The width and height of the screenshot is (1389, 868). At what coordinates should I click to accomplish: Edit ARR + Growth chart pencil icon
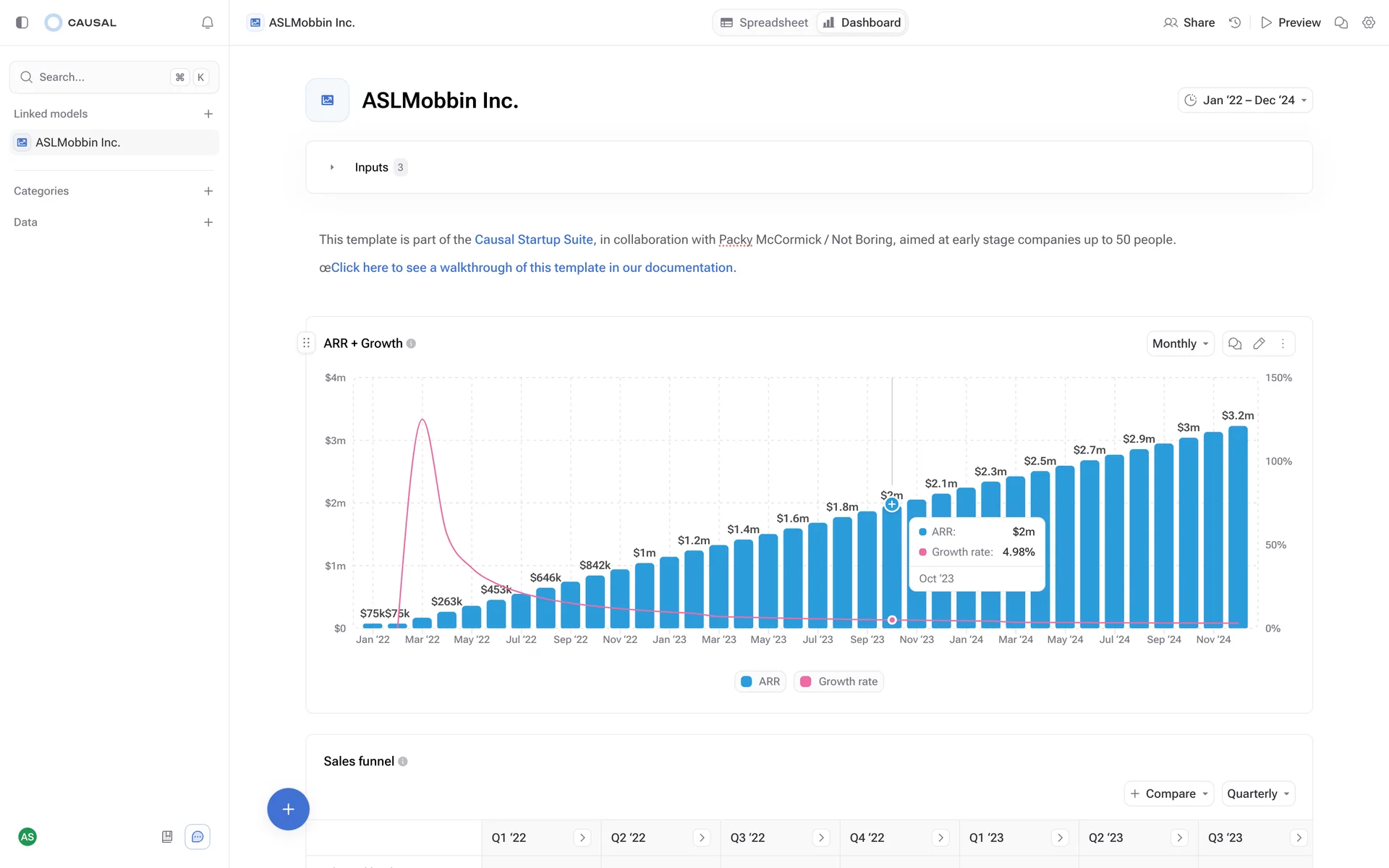[x=1259, y=344]
